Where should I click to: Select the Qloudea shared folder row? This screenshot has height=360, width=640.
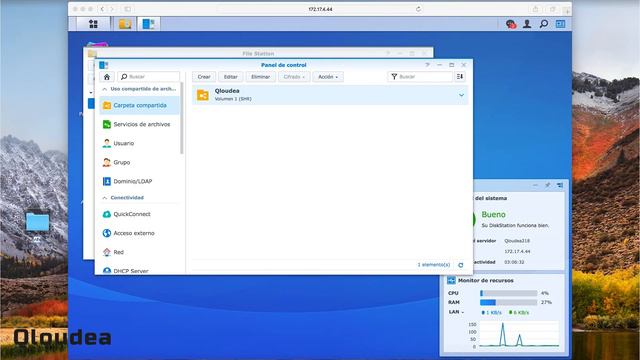(330, 95)
